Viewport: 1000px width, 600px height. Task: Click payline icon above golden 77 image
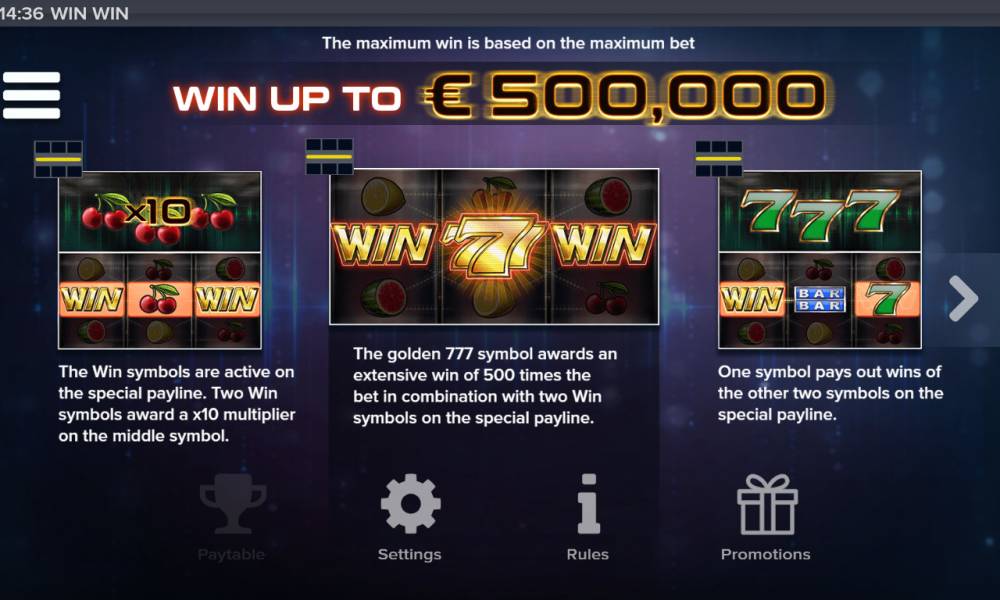click(329, 156)
